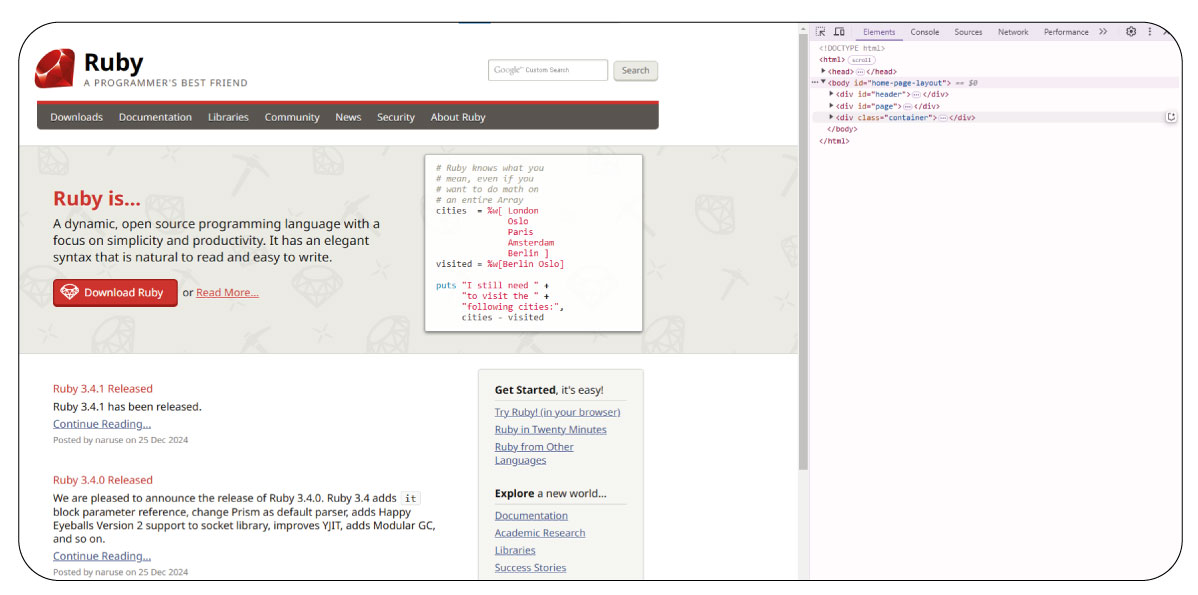Expand the div class container node

point(832,118)
